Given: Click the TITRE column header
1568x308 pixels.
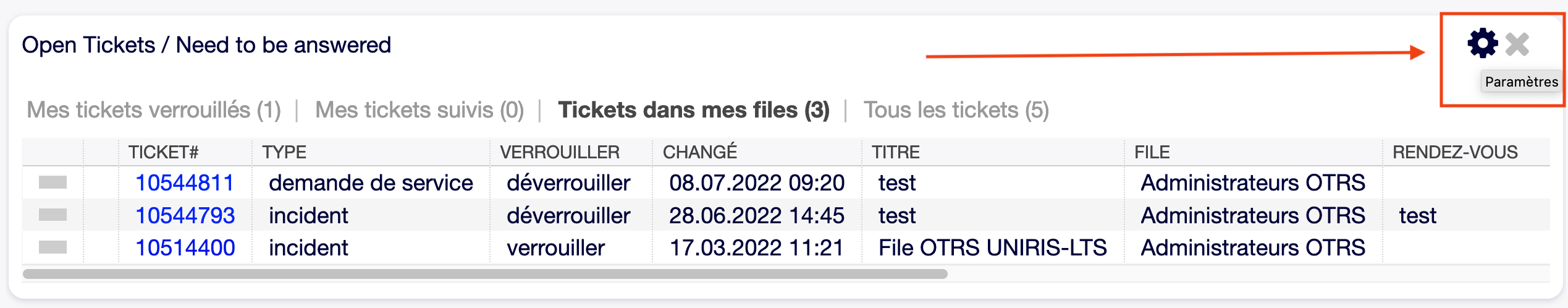Looking at the screenshot, I should (896, 152).
